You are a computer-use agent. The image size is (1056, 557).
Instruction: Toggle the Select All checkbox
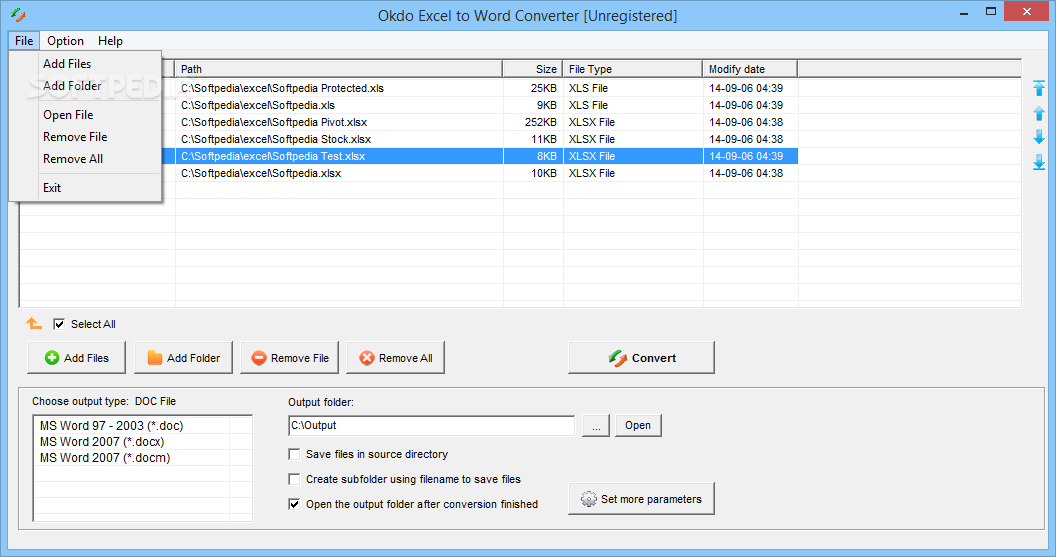coord(59,324)
